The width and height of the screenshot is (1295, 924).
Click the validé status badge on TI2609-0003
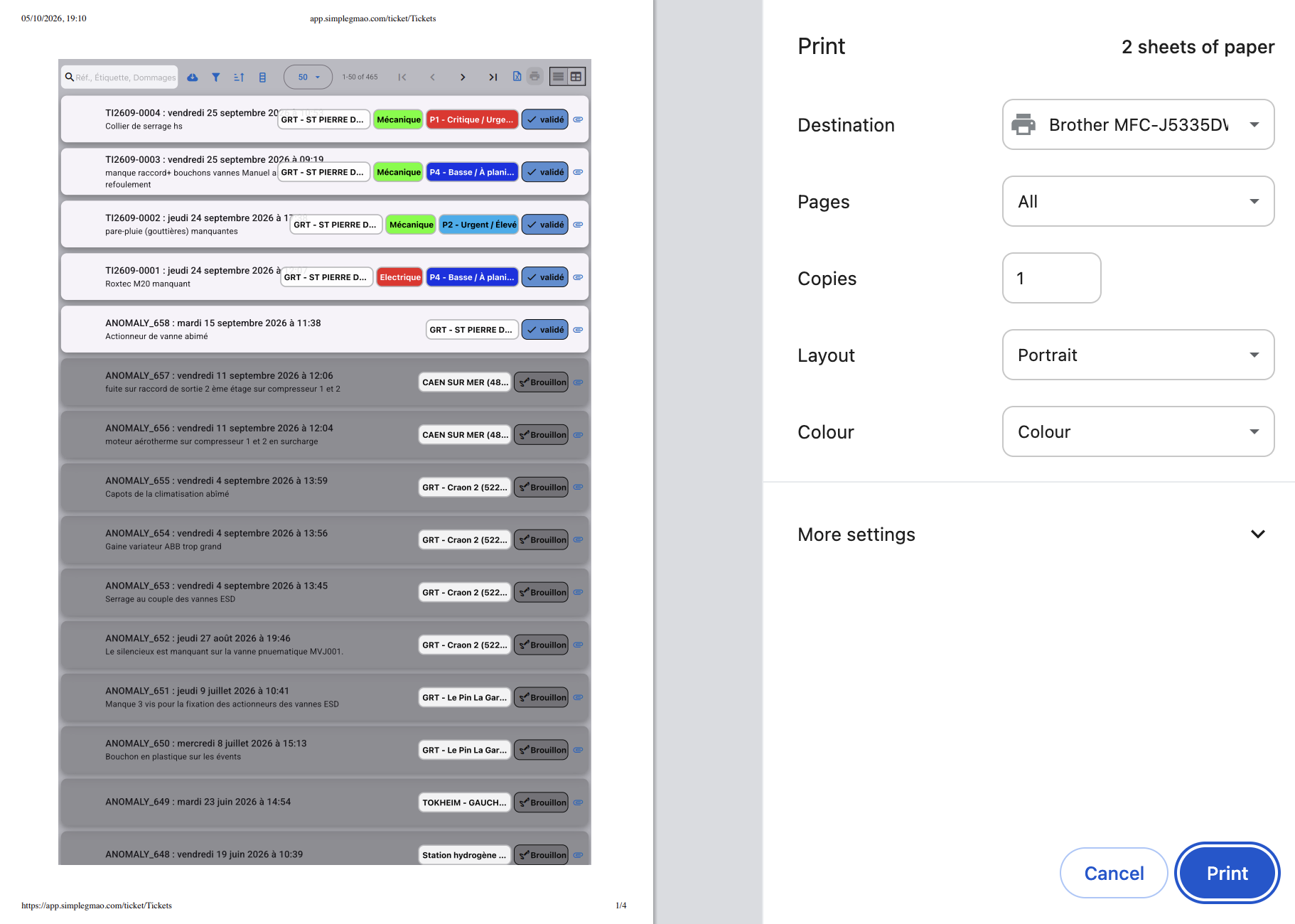(545, 172)
